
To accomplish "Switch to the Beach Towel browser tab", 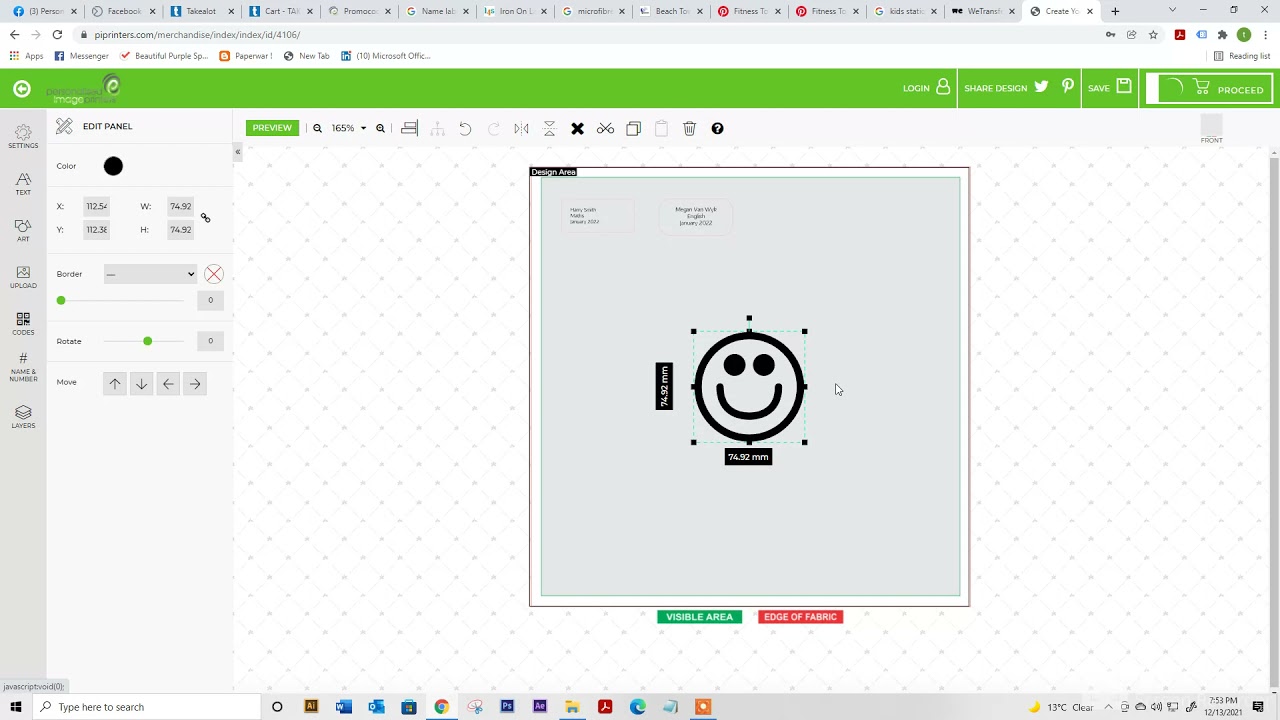I will coord(671,11).
